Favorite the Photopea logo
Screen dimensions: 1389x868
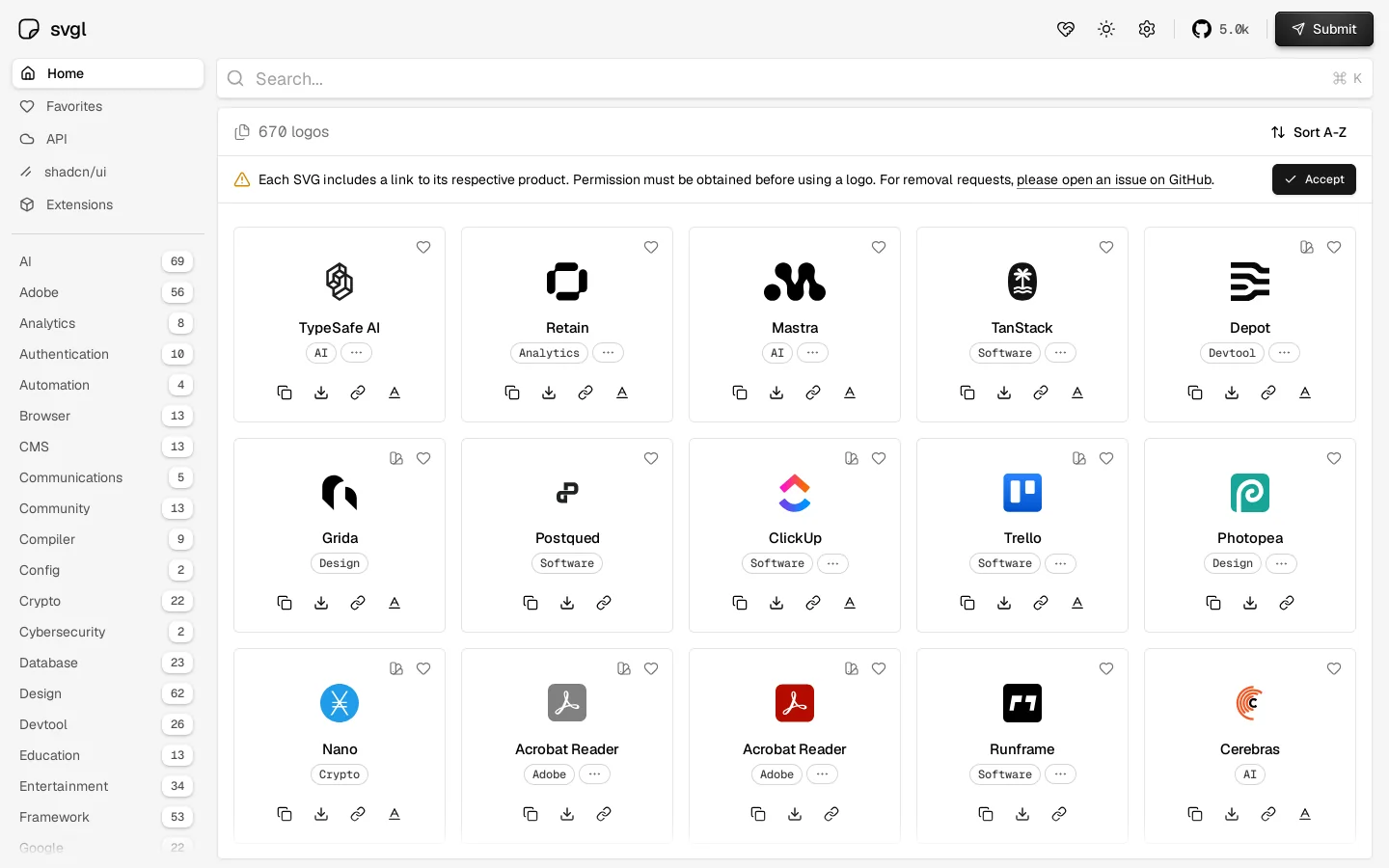(x=1334, y=458)
